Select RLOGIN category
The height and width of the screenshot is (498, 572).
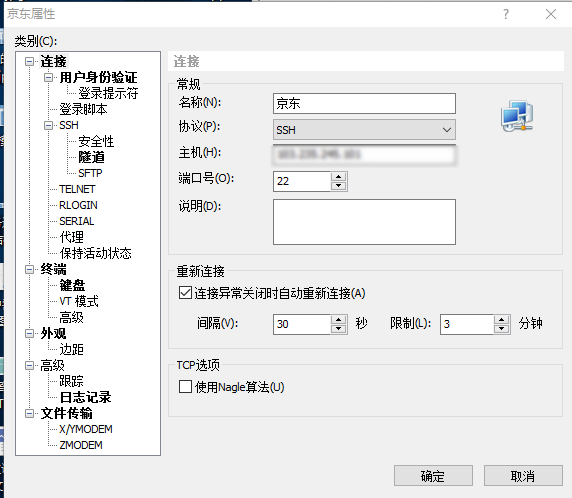coord(78,205)
